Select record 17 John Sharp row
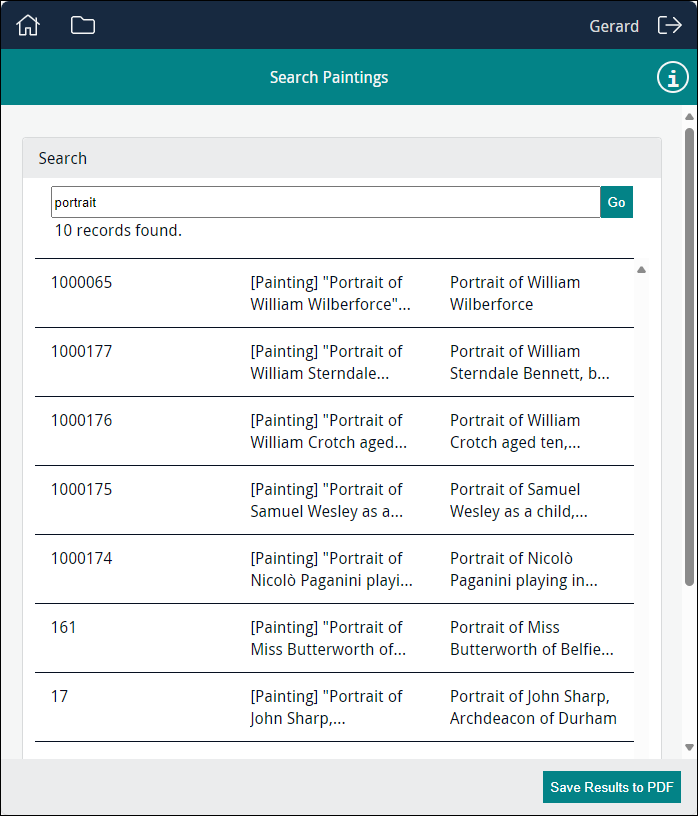Viewport: 698px width, 816px height. point(333,707)
